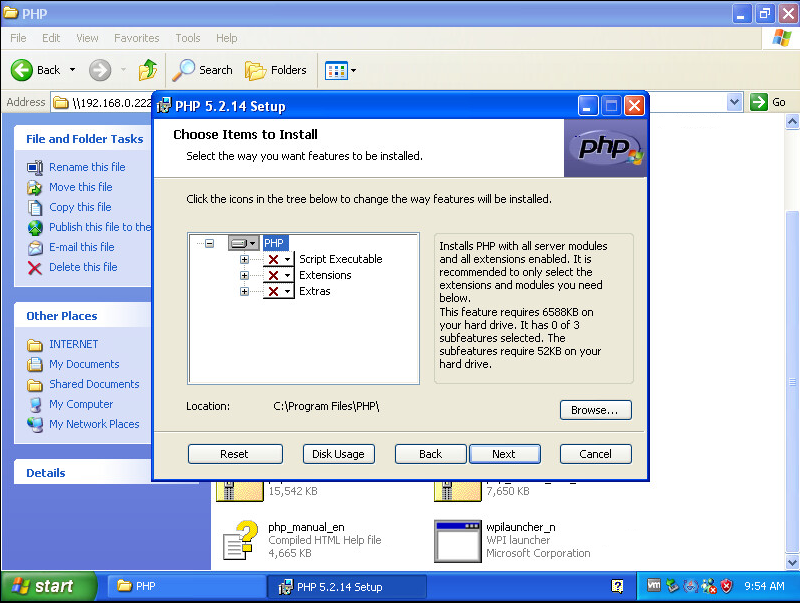Open the Tools menu

coord(188,38)
